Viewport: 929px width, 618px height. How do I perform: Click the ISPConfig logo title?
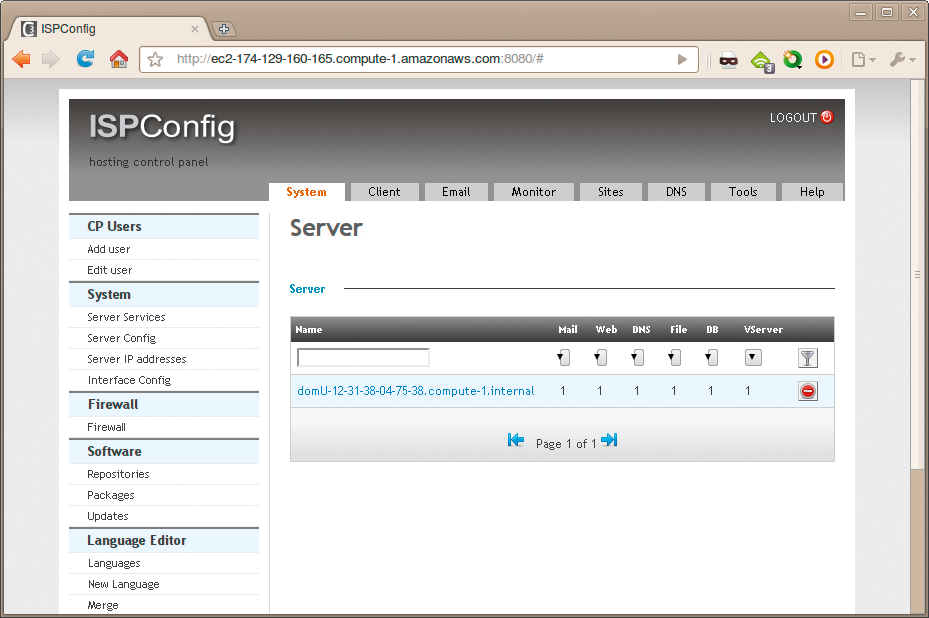tap(162, 127)
